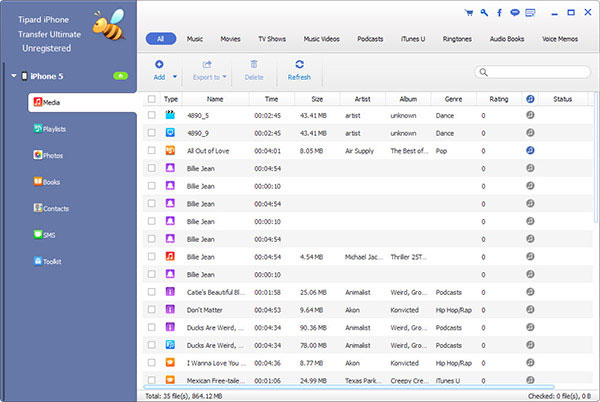Viewport: 600px width, 402px height.
Task: Open the Add dropdown arrow
Action: tap(175, 76)
